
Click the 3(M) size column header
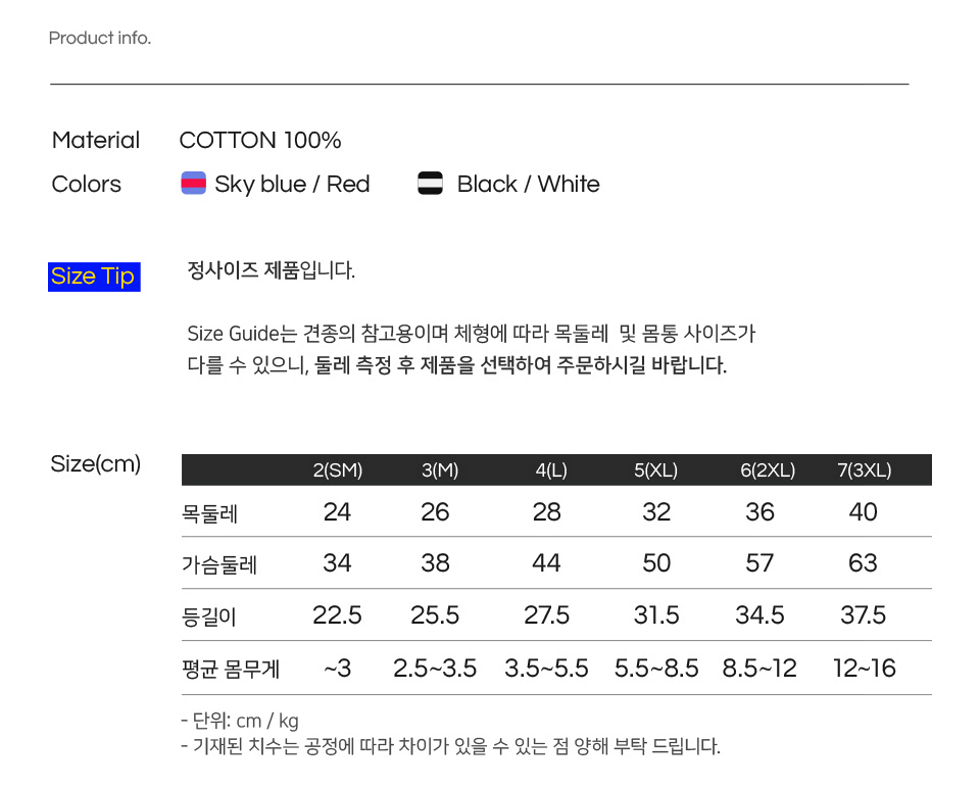[440, 470]
